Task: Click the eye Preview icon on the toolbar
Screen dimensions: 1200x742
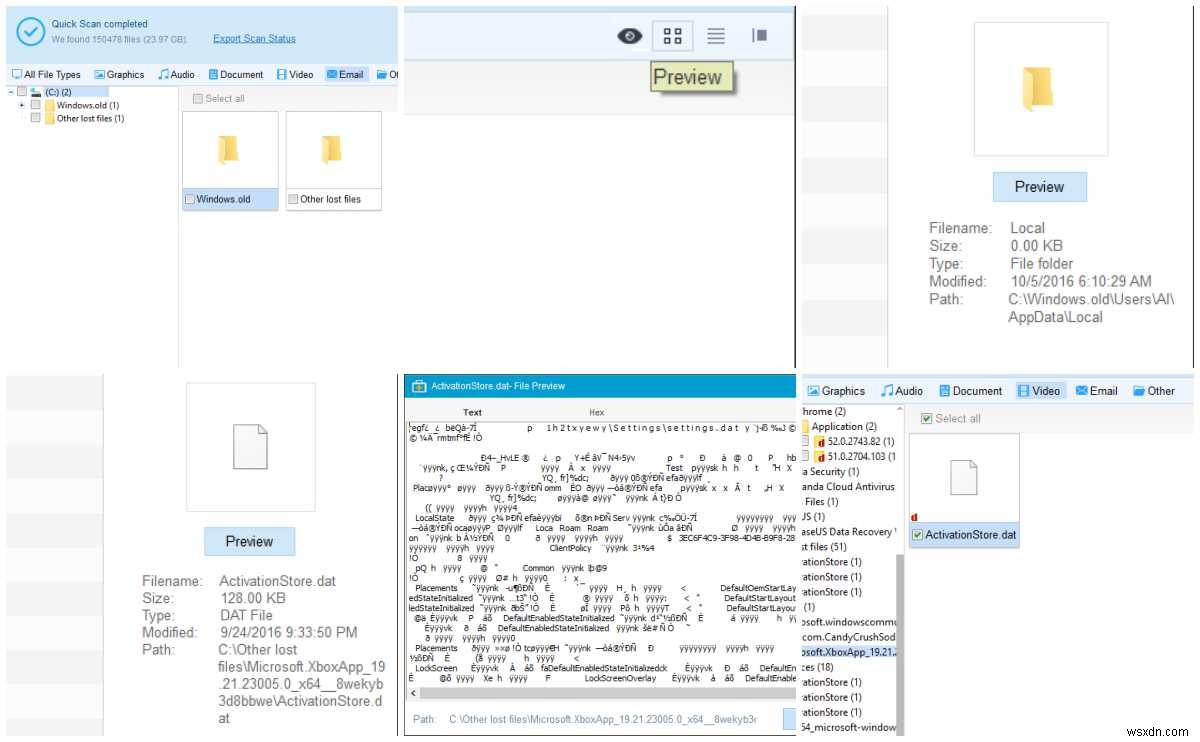Action: click(629, 34)
